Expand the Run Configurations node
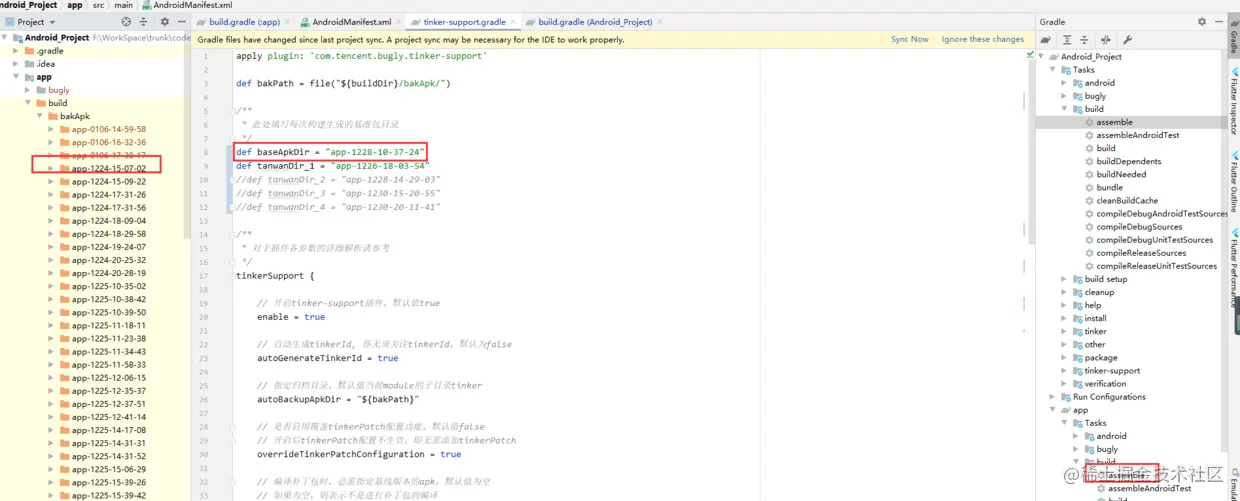 pyautogui.click(x=1053, y=397)
